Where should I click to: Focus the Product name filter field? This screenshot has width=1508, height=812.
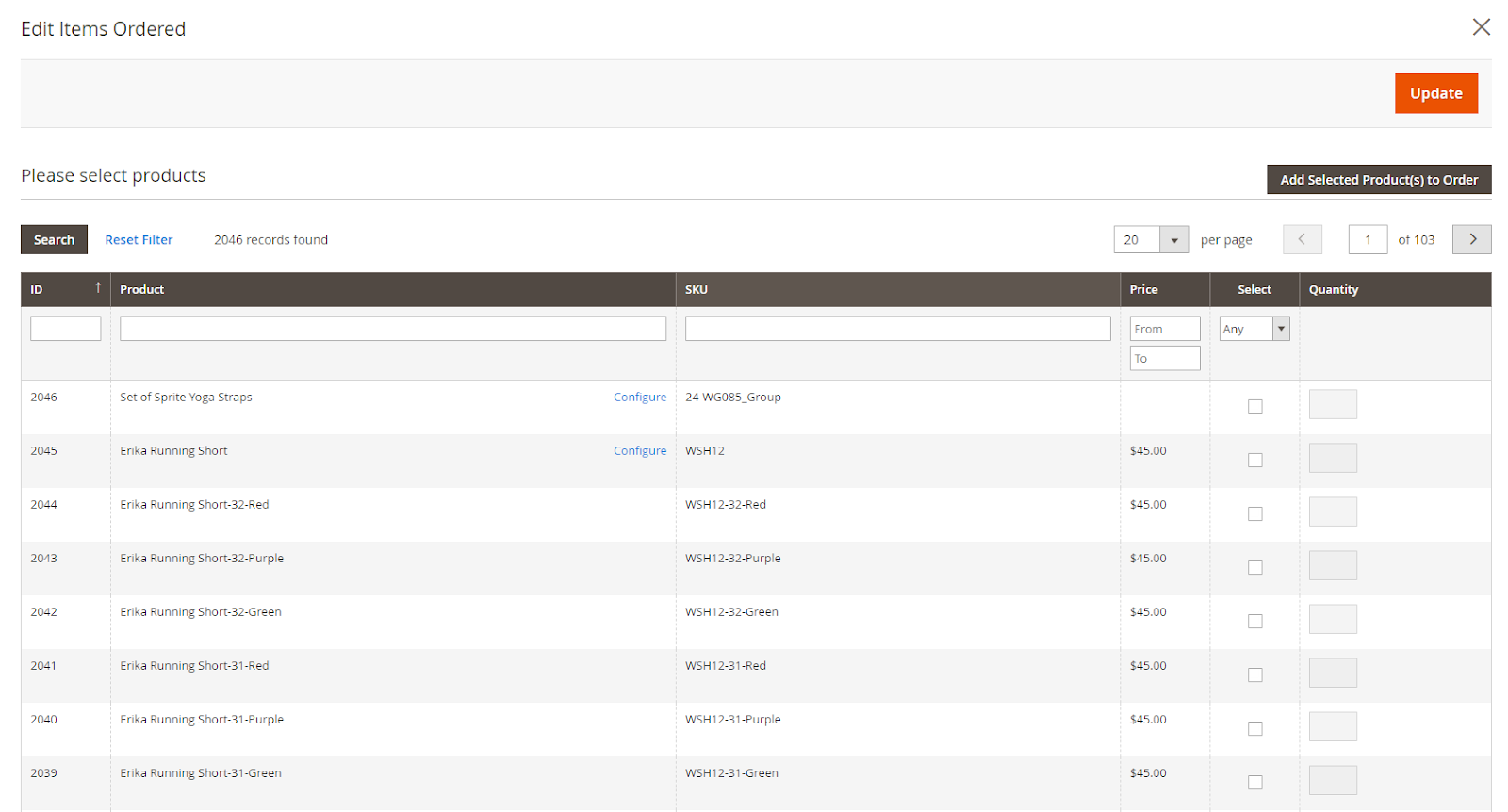(x=392, y=329)
